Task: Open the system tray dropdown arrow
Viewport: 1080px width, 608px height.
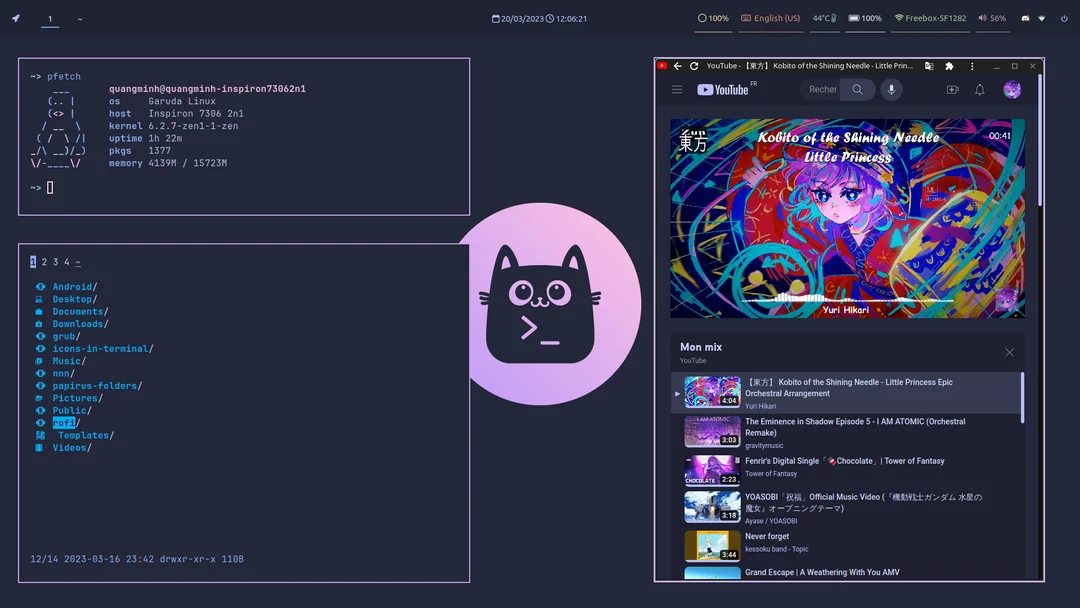Action: 1042,19
